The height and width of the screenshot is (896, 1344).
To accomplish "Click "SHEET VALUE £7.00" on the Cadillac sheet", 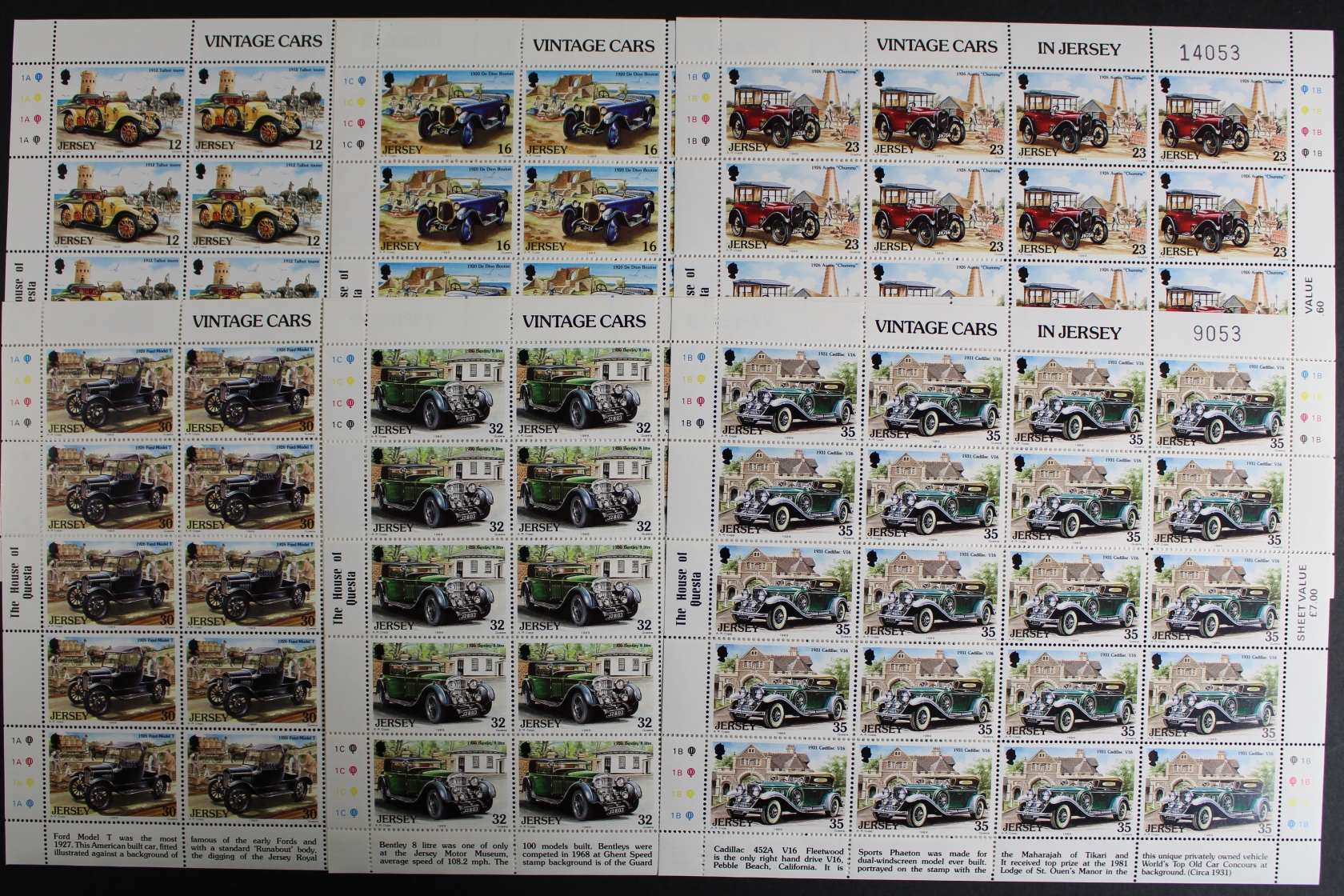I will 1306,602.
